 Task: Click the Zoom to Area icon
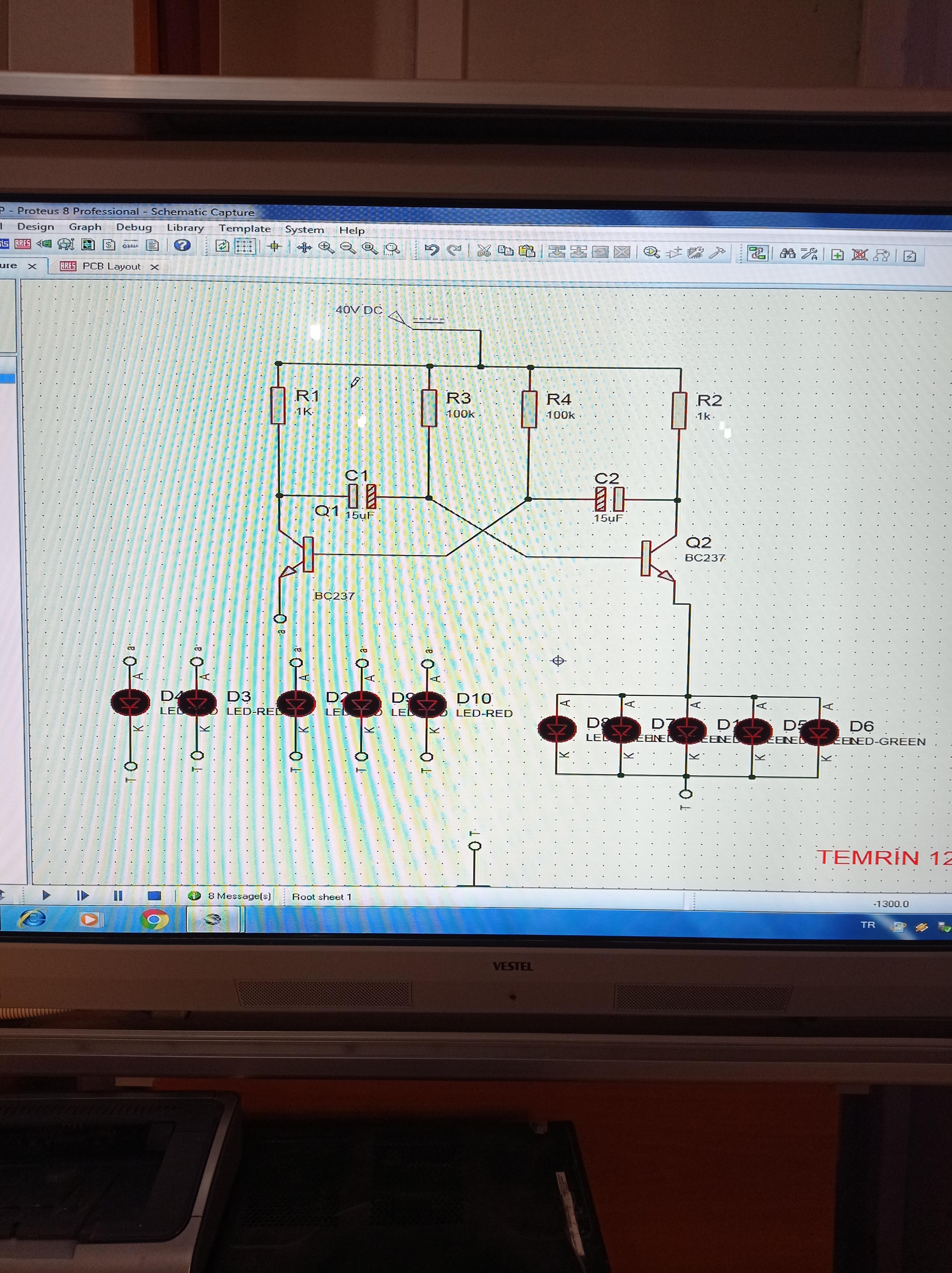(392, 249)
